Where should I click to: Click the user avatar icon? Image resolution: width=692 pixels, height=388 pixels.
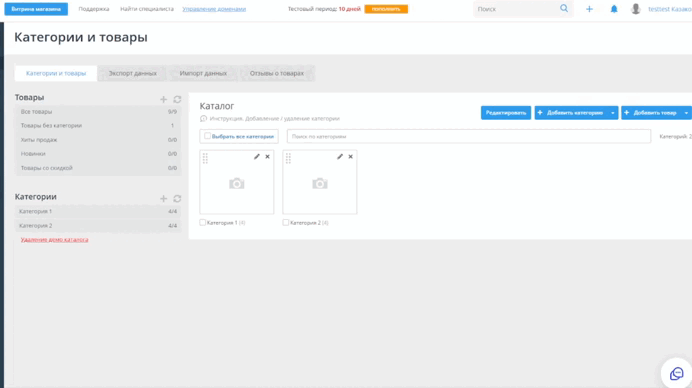point(636,9)
